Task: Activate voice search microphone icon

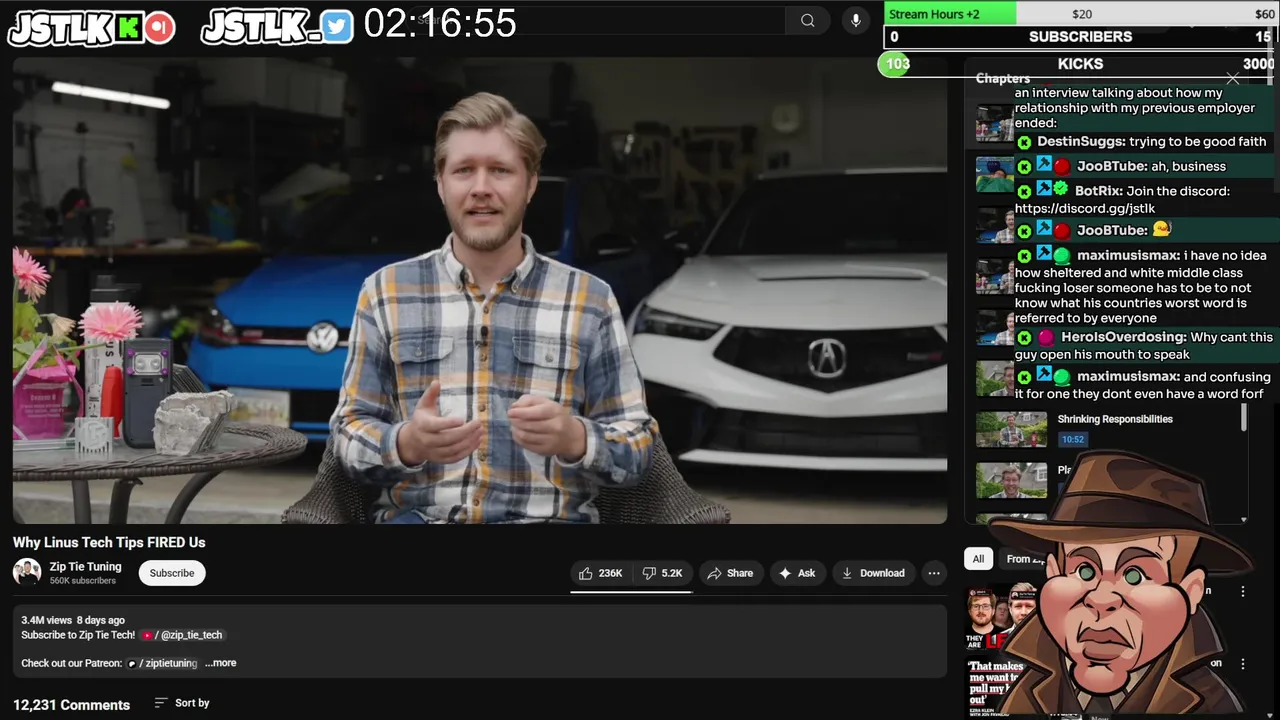Action: [x=855, y=20]
